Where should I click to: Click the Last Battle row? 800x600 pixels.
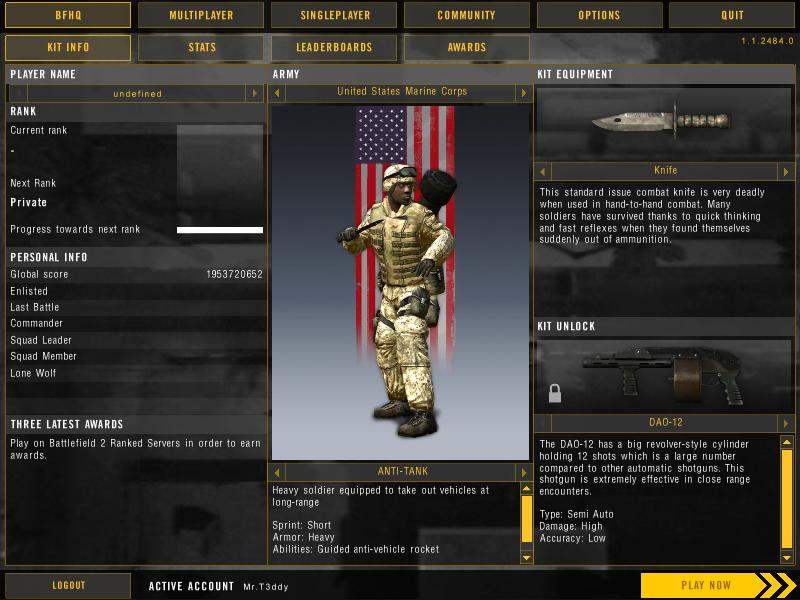[137, 307]
